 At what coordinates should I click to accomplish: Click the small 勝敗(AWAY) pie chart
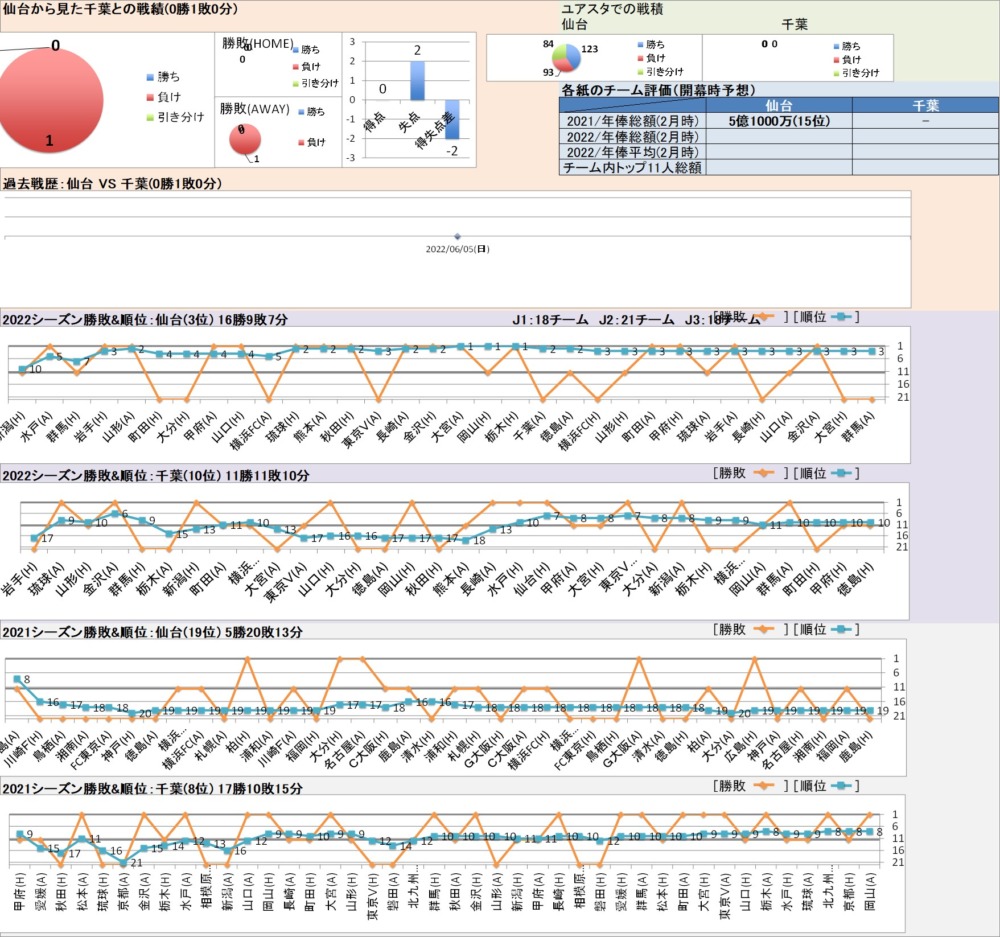click(245, 141)
